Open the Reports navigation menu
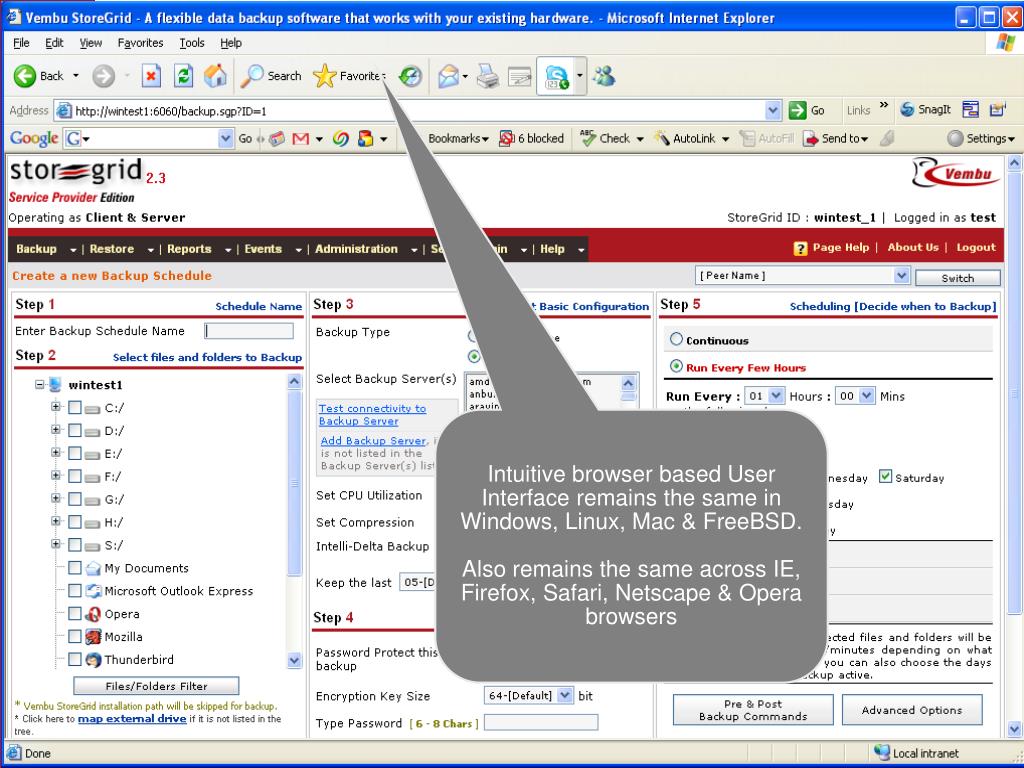The image size is (1024, 768). [x=199, y=249]
